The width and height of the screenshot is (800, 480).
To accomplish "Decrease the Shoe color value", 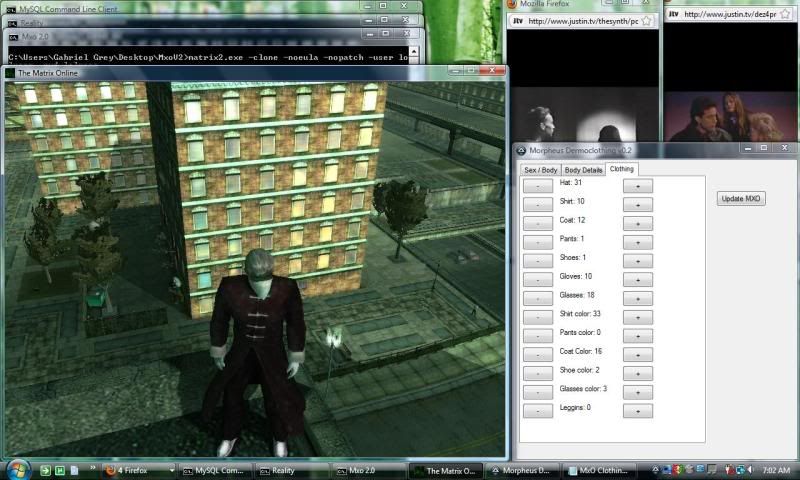I will tap(538, 373).
